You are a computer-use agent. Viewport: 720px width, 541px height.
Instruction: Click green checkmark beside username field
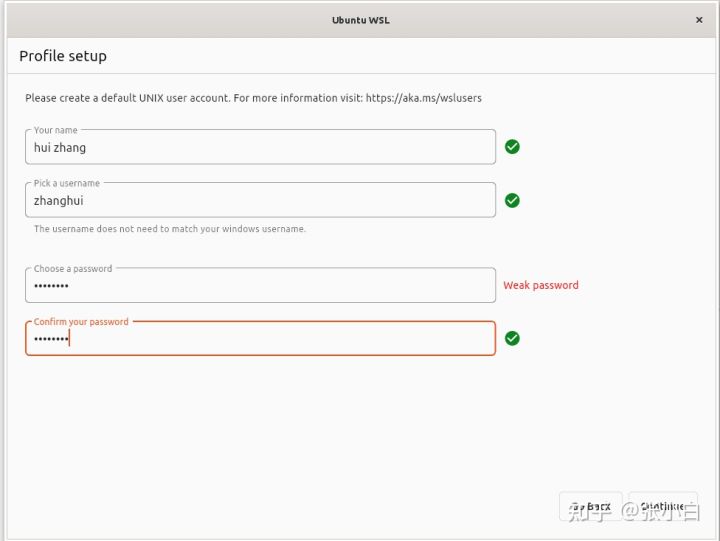(512, 200)
